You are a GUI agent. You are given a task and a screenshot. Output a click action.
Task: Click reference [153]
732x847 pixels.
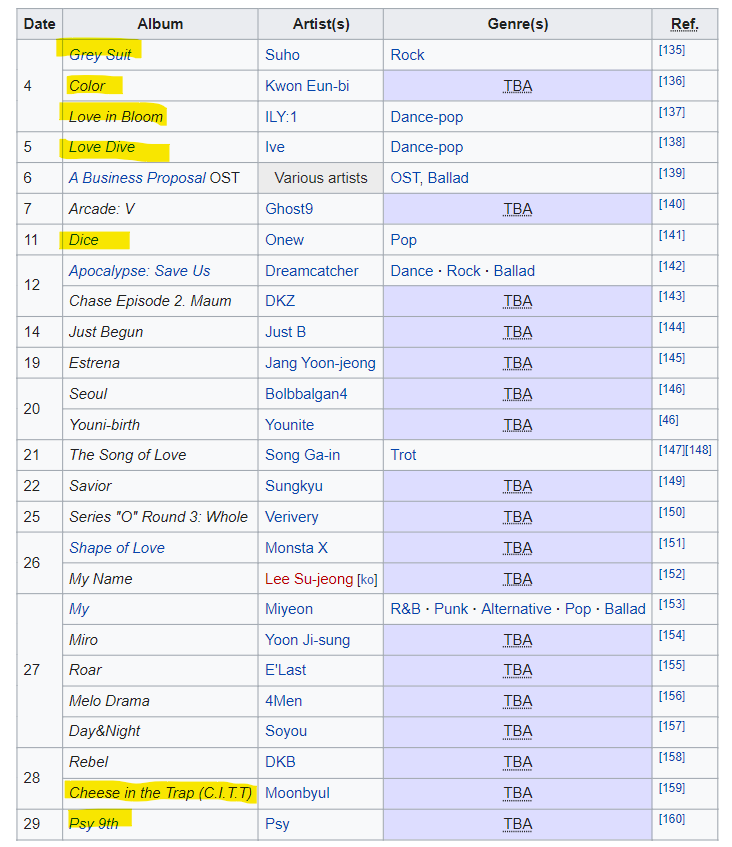point(671,604)
